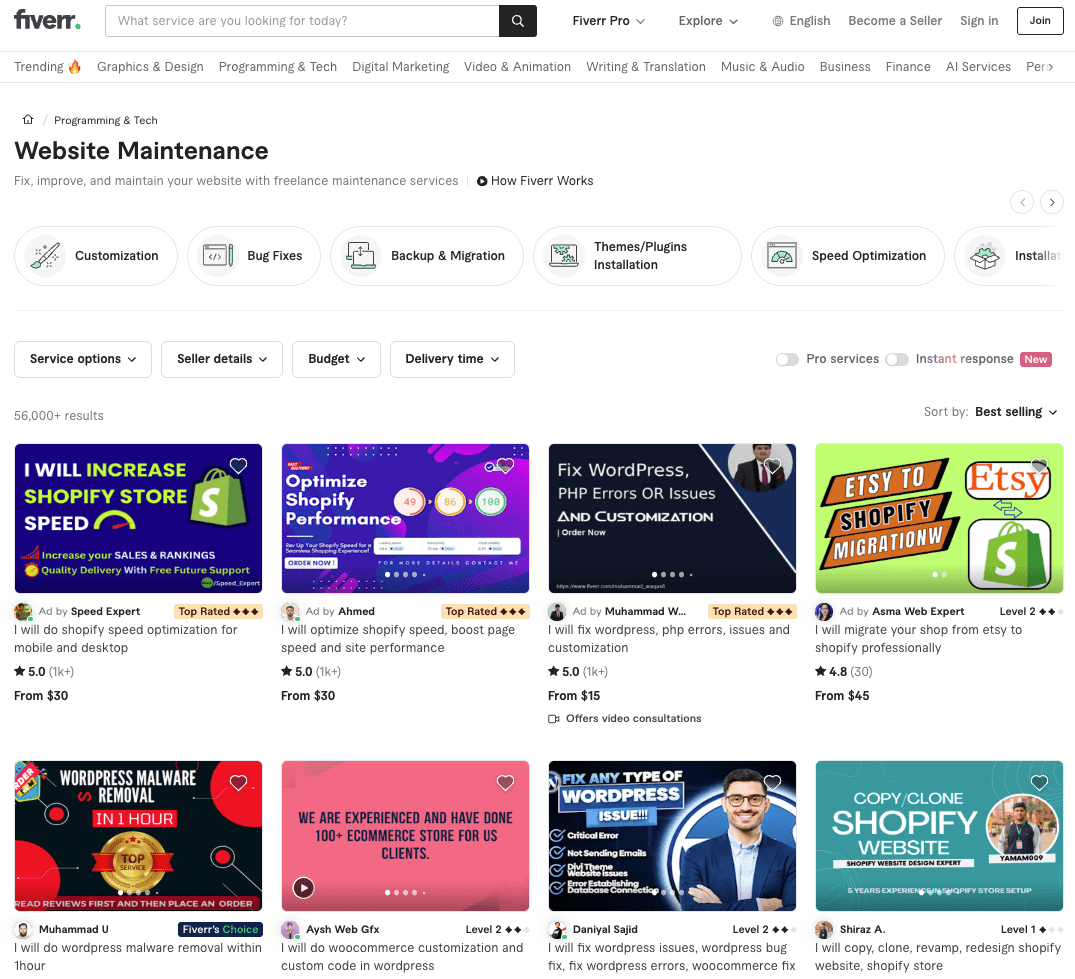Click the Speed Optimization gauge icon
Image resolution: width=1075 pixels, height=979 pixels.
pyautogui.click(x=782, y=256)
